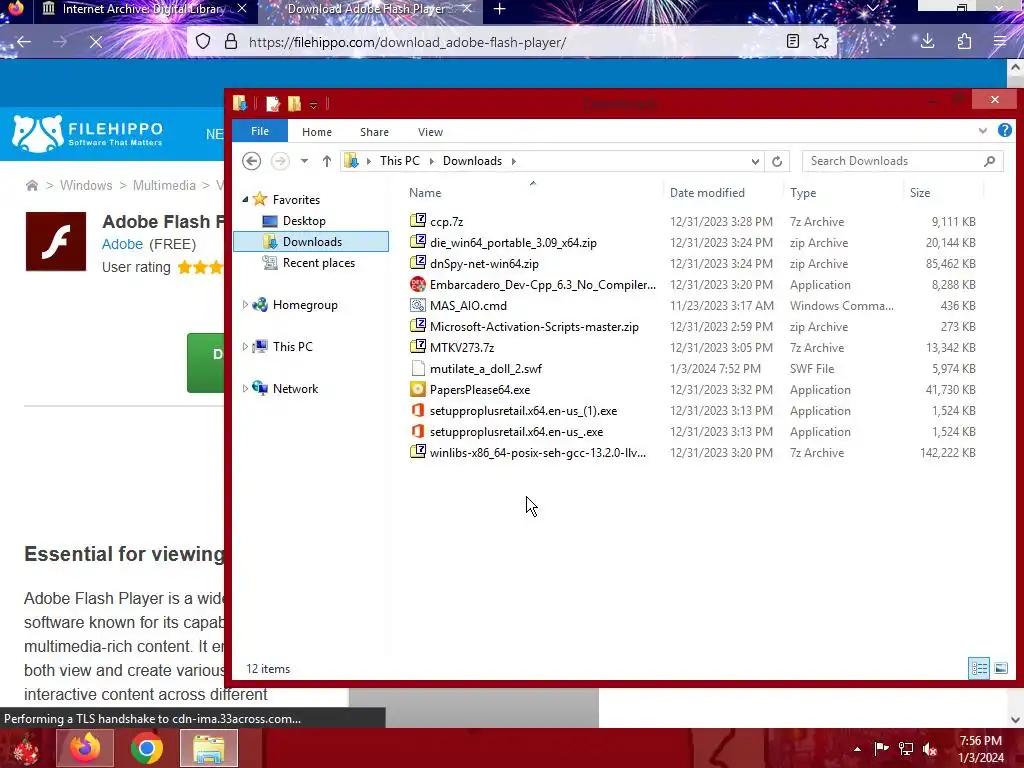Click the FileHippo logo

coord(87,133)
